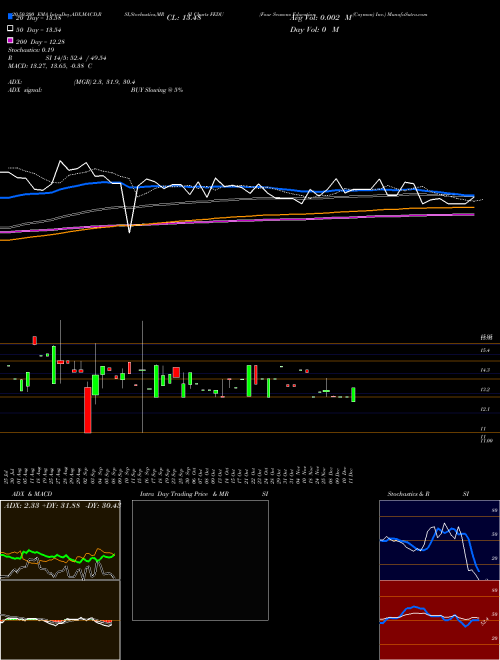Click the 'BUY Slowing @ 5%' ADX signal

157,90
